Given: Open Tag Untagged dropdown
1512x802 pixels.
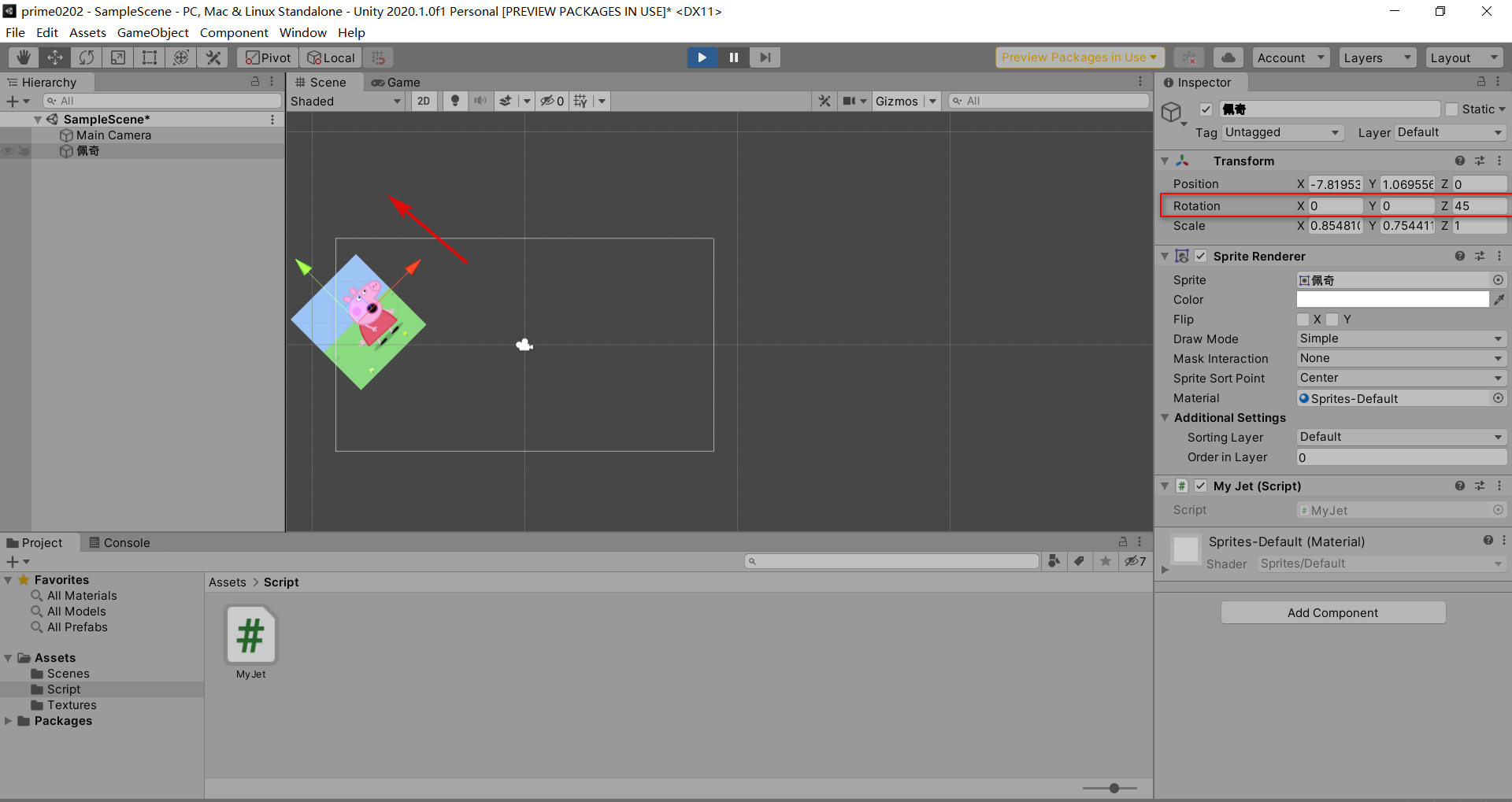Looking at the screenshot, I should pos(1282,132).
